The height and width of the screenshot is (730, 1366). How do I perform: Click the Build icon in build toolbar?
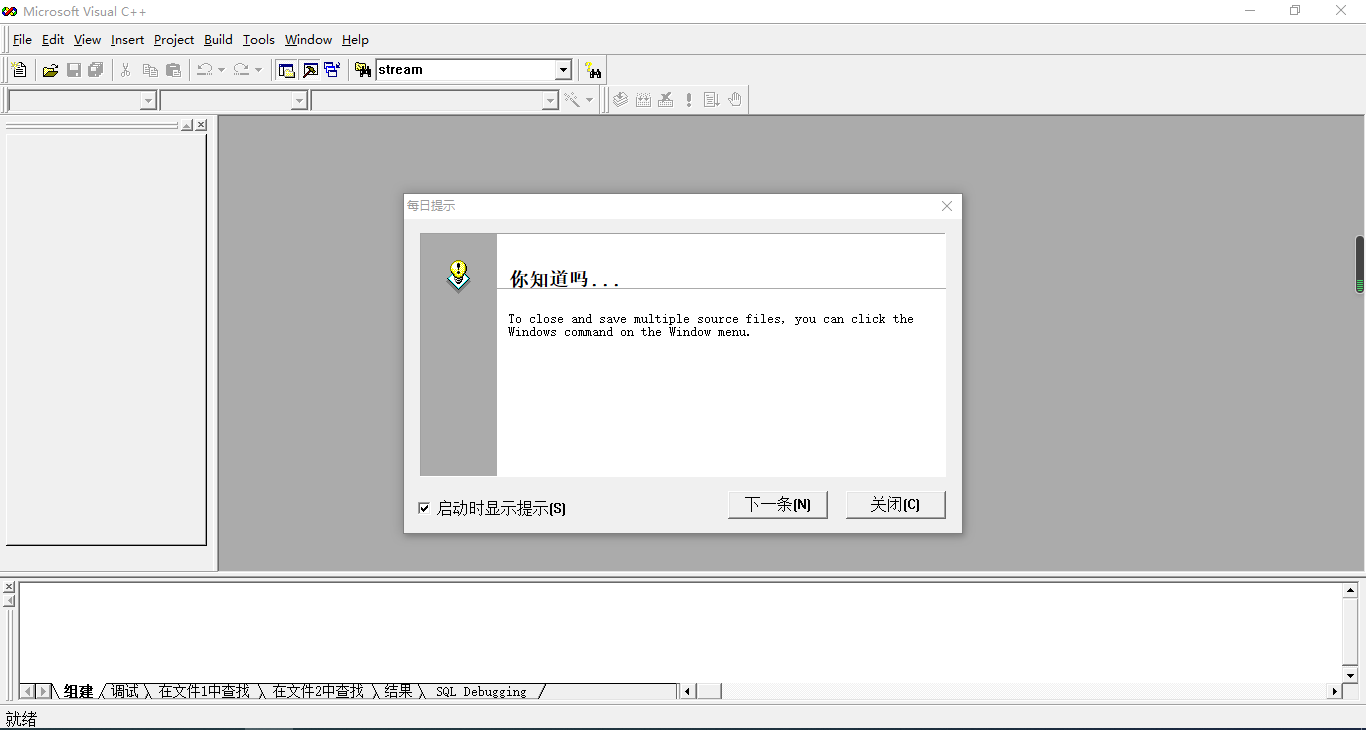point(643,100)
